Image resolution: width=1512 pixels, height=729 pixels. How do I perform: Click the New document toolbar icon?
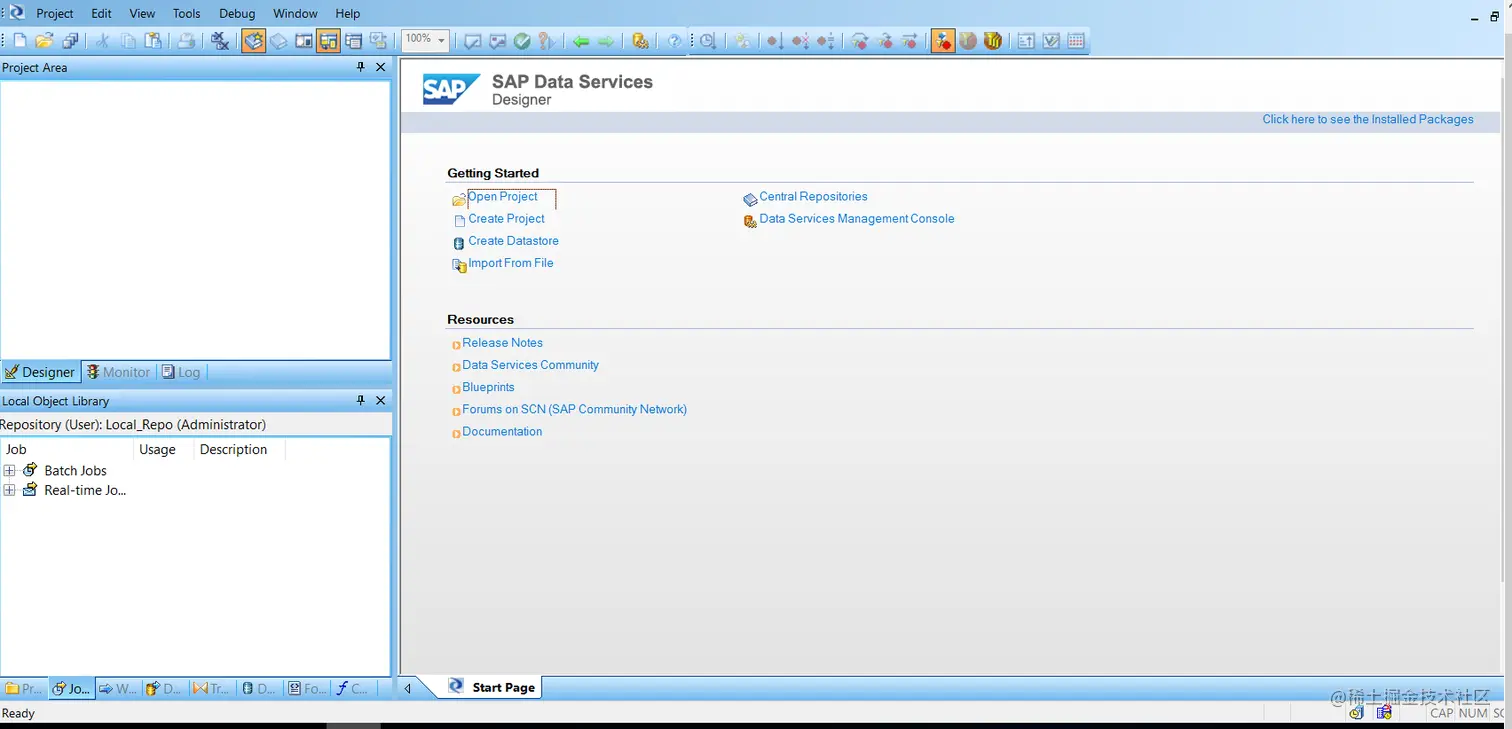19,41
